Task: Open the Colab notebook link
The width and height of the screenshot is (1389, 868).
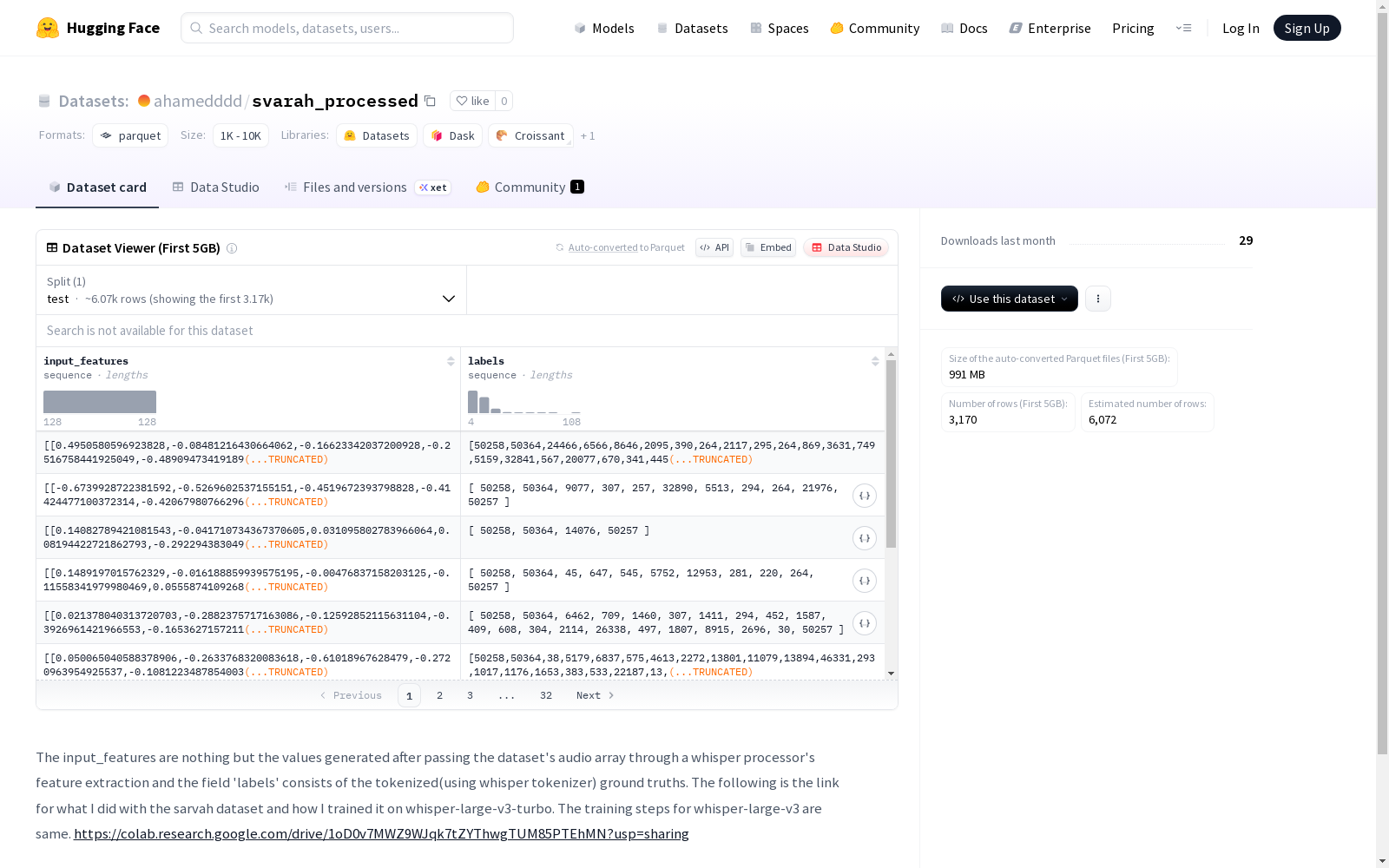Action: click(x=381, y=834)
